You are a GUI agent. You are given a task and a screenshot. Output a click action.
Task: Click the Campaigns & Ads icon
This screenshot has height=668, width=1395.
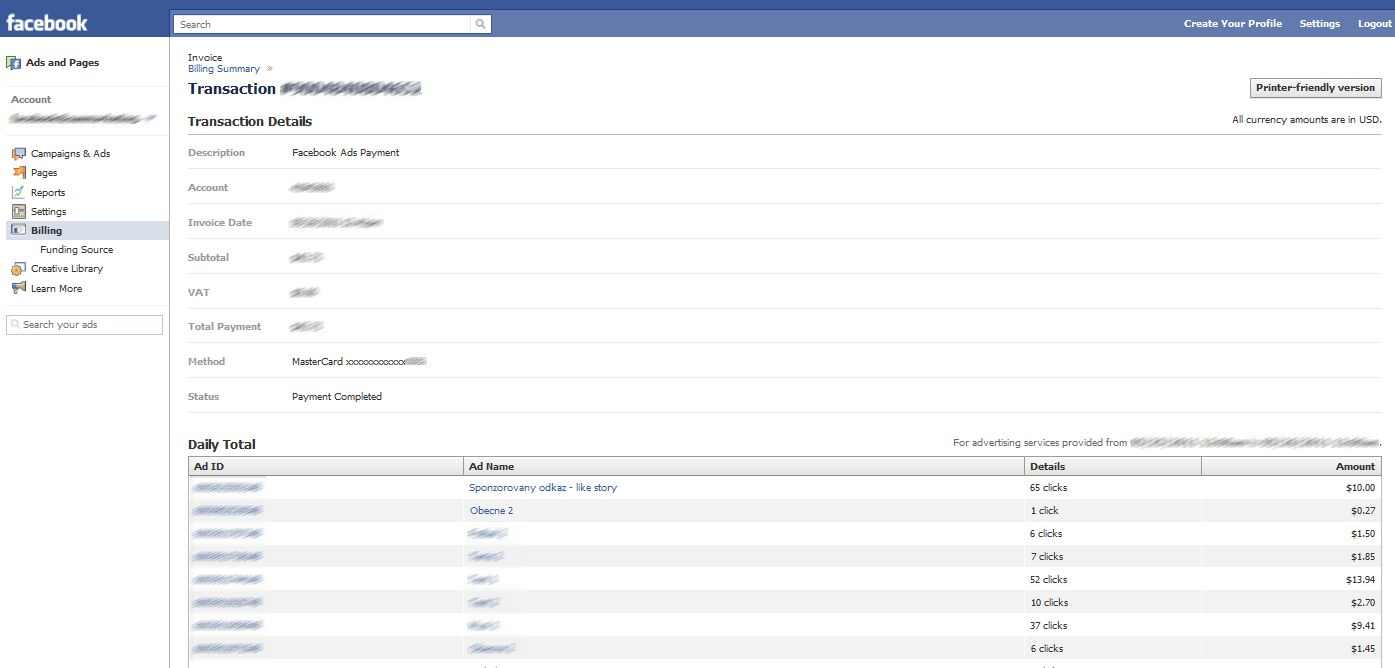pos(19,154)
